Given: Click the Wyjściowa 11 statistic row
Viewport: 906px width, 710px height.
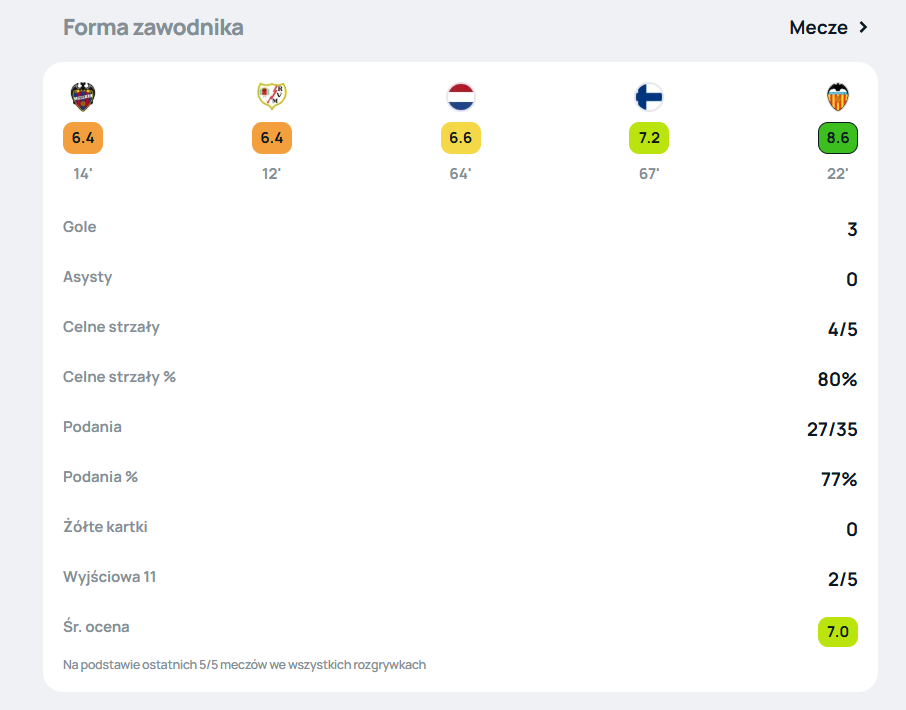Looking at the screenshot, I should point(460,578).
